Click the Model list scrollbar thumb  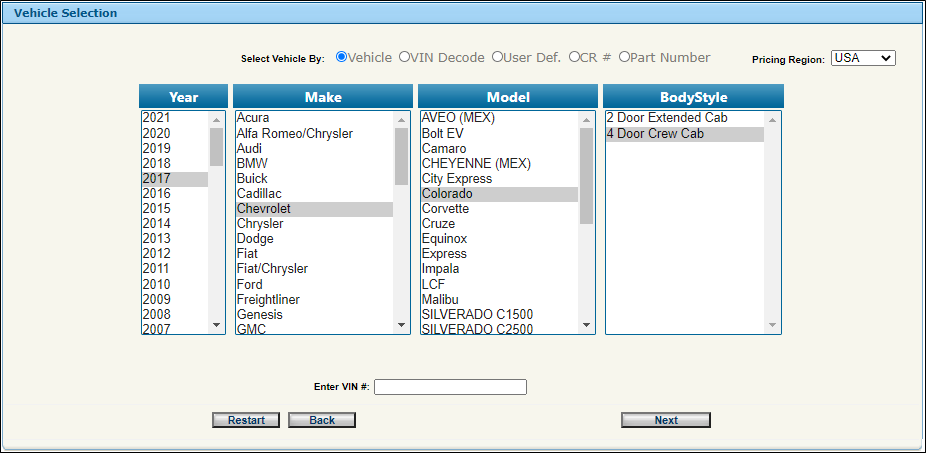[586, 176]
